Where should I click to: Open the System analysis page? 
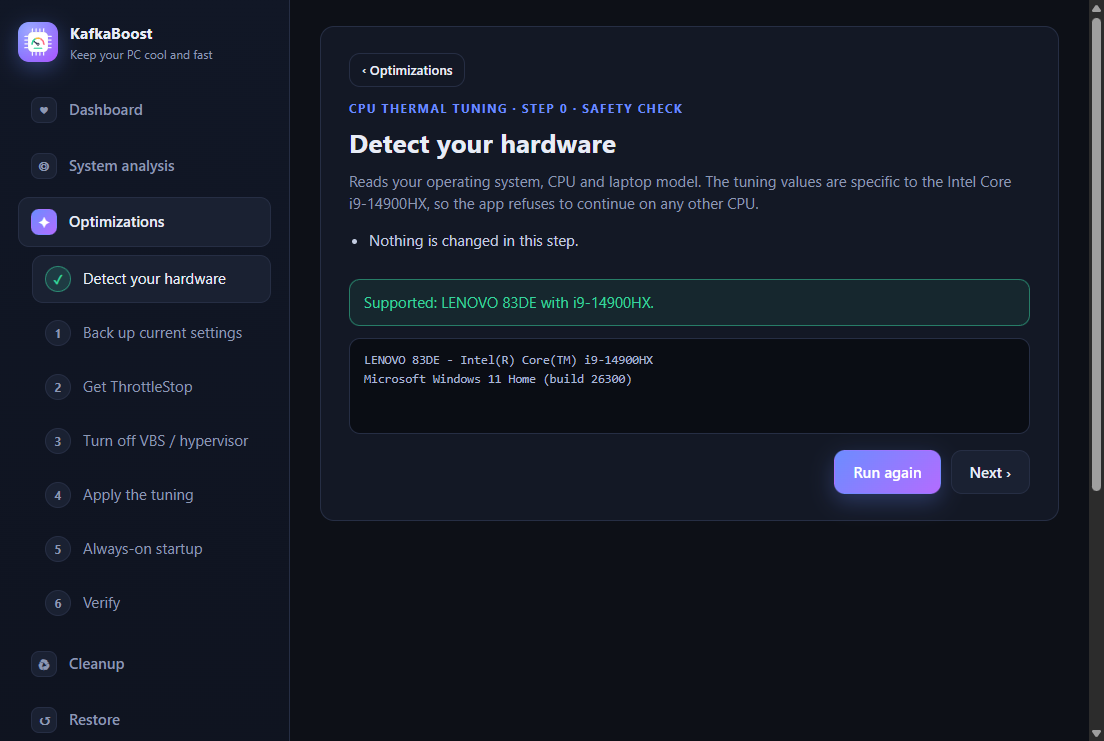pyautogui.click(x=144, y=166)
